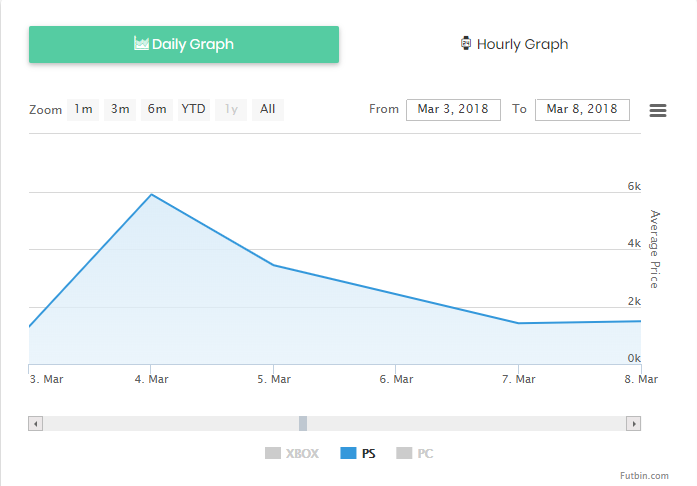Screen dimensions: 697x486
Task: Open the chart hamburger context menu
Action: pos(658,110)
